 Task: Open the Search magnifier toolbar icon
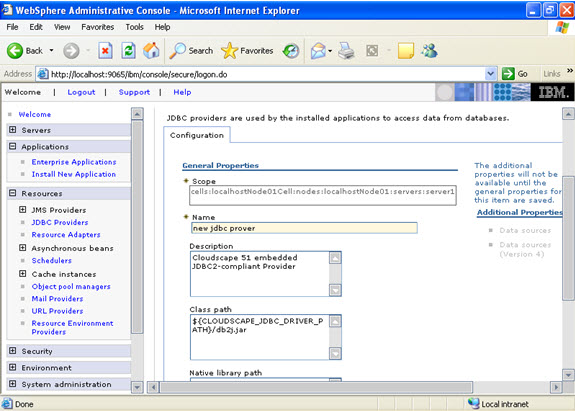(177, 51)
